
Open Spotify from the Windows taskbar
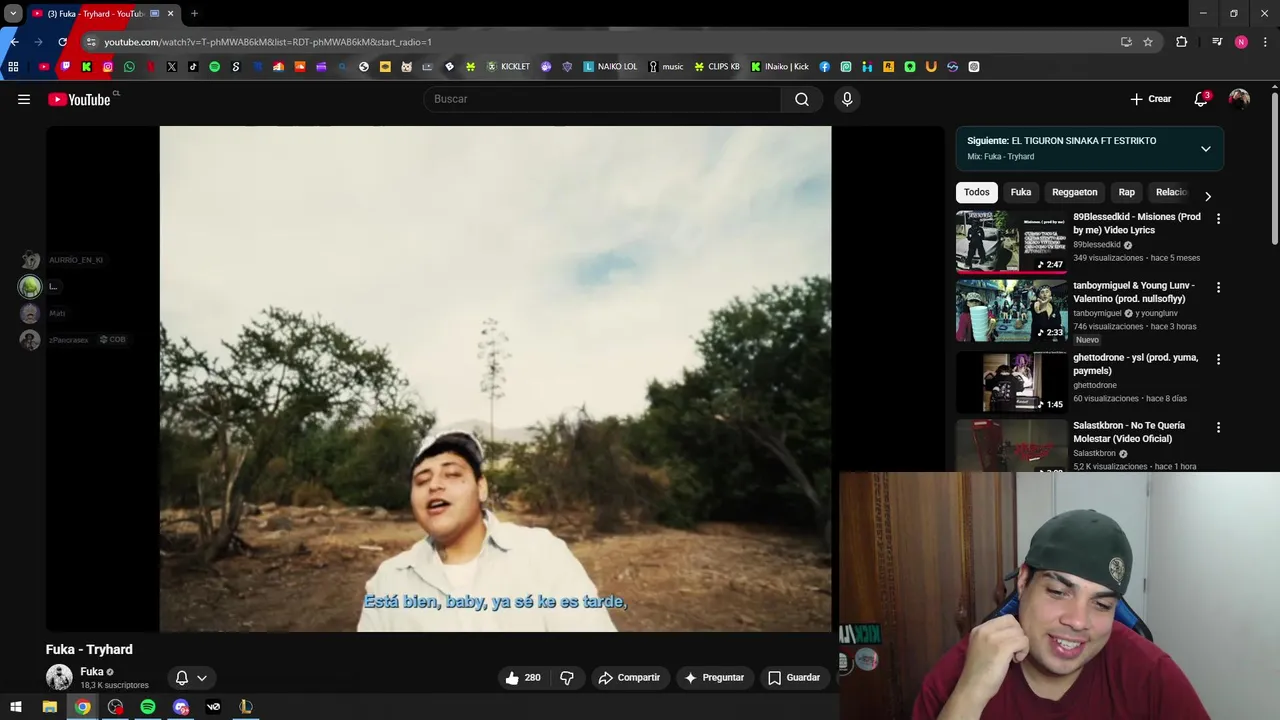[148, 707]
